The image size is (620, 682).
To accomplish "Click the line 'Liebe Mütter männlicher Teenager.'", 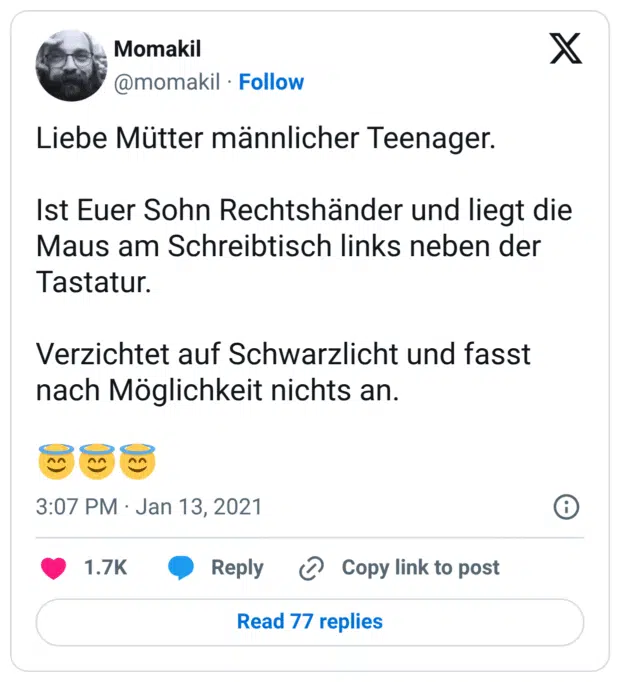I will [x=265, y=139].
